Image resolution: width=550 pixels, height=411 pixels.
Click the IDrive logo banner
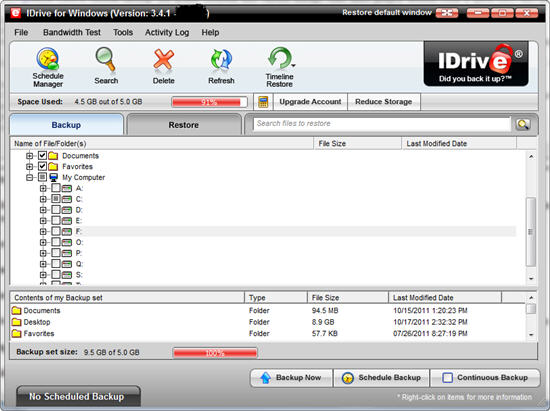point(476,64)
